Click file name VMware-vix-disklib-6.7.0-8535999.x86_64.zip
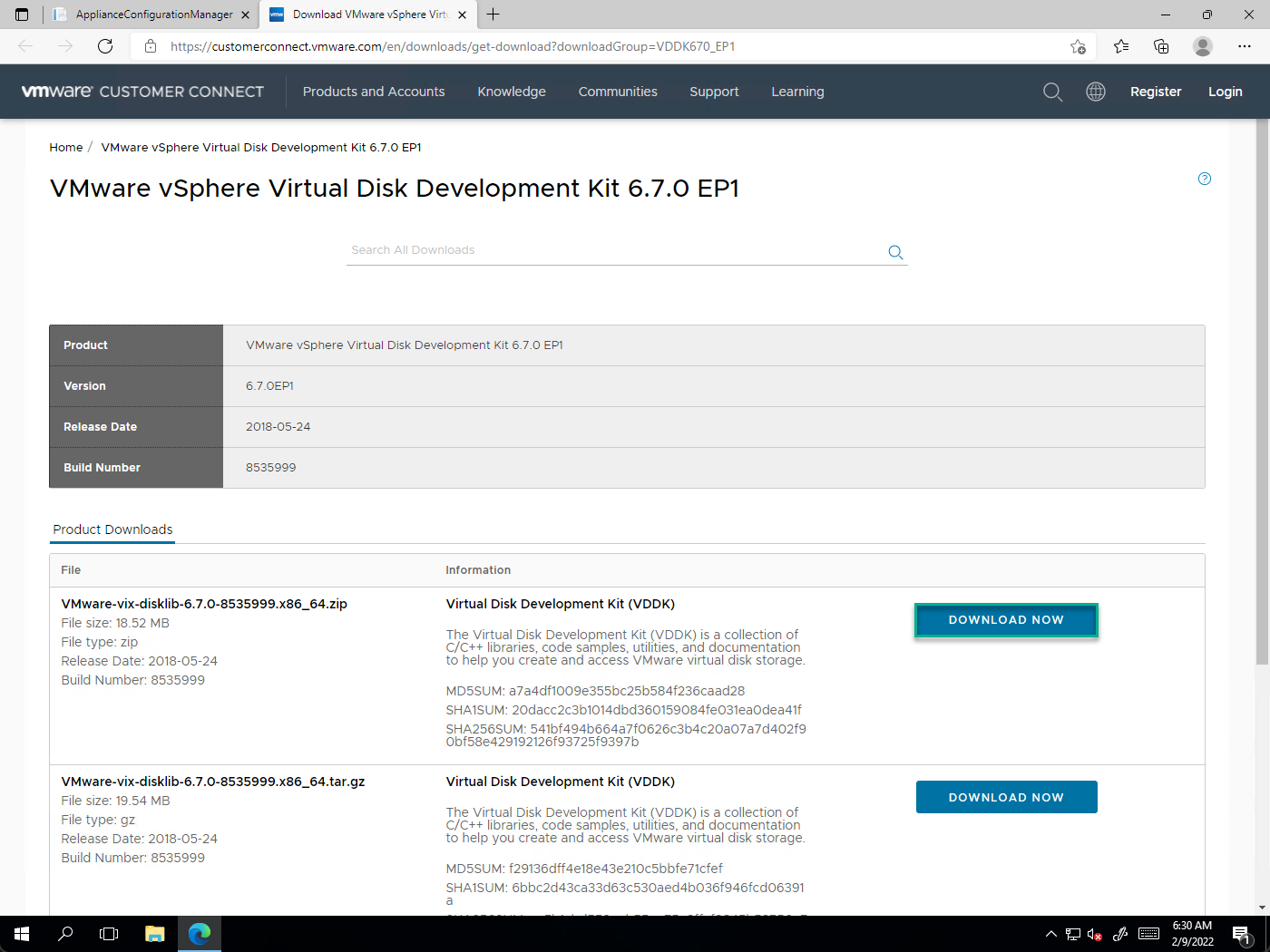This screenshot has width=1270, height=952. point(204,604)
